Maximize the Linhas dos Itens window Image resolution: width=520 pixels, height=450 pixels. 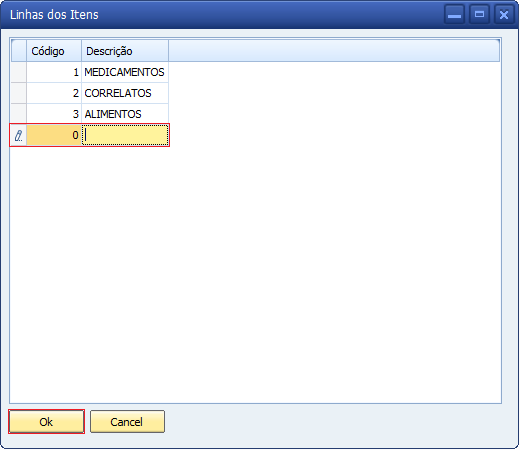point(479,14)
